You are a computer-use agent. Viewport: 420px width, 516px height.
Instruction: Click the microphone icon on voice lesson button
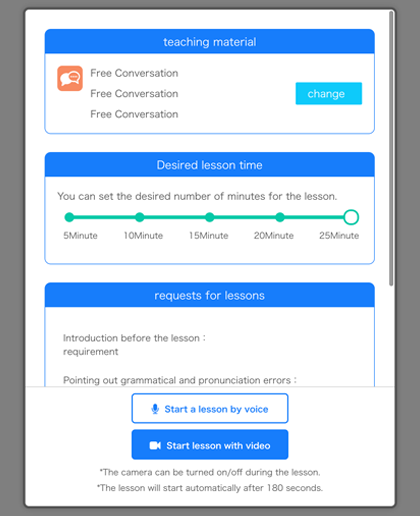155,409
